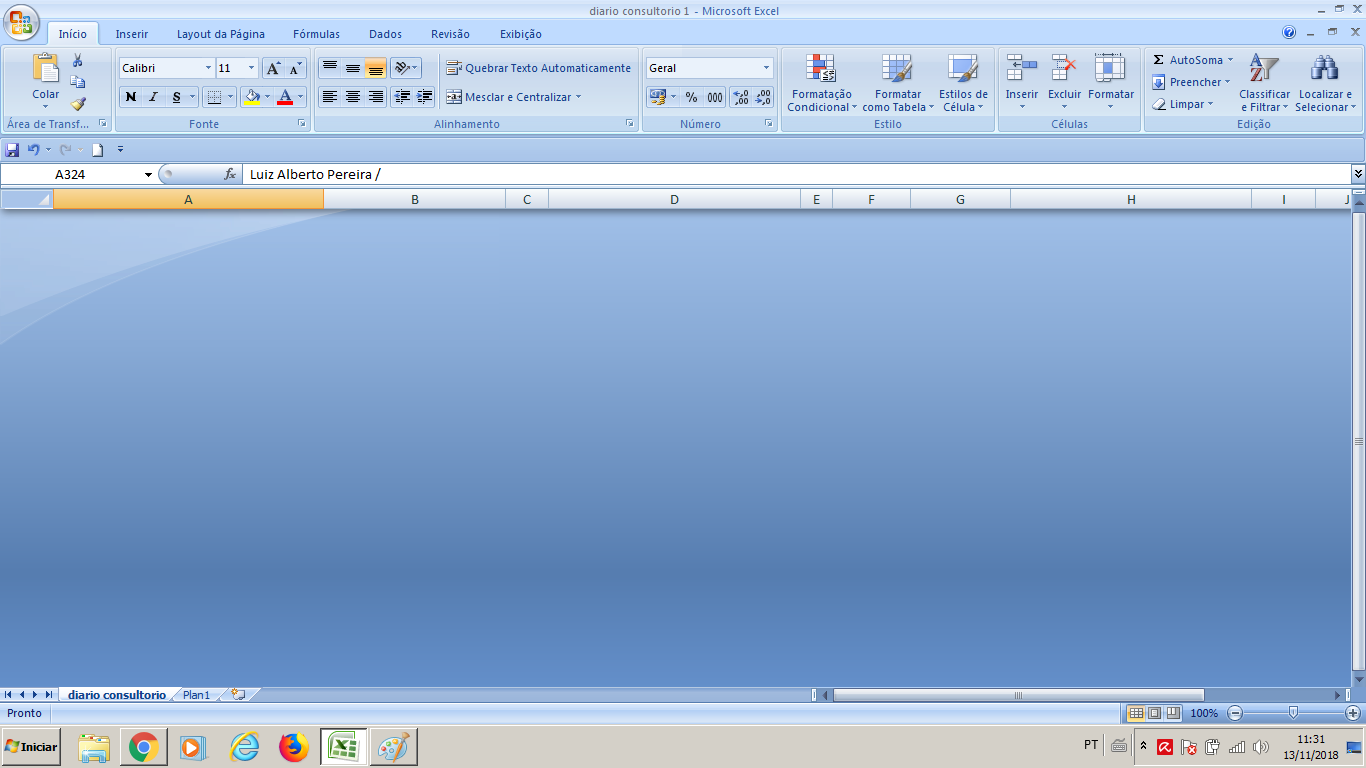Open Internet Explorer from the taskbar
The width and height of the screenshot is (1366, 768).
tap(244, 747)
